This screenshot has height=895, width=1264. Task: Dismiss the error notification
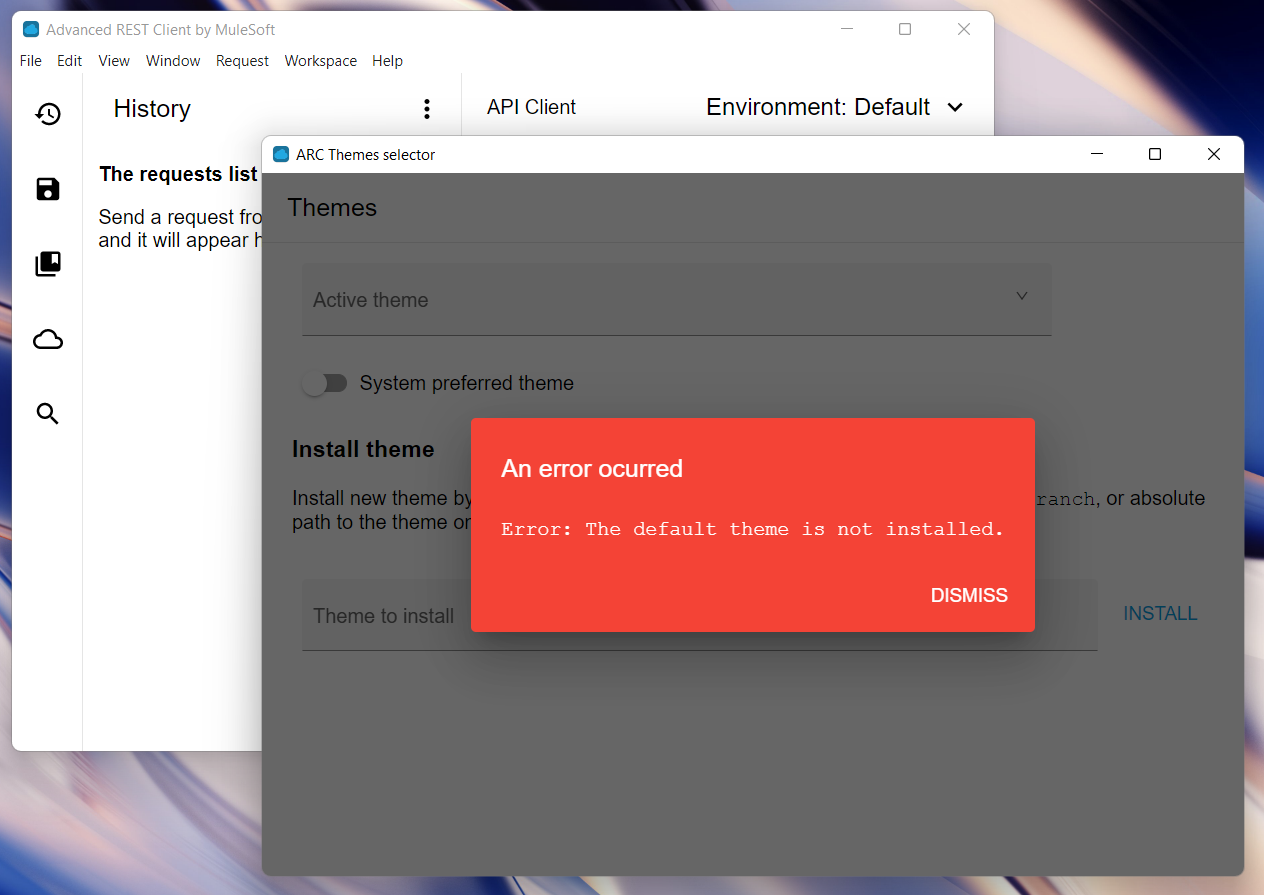click(x=969, y=595)
